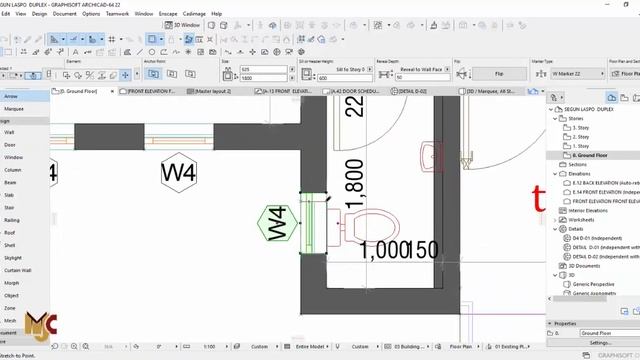Select the Skylight tool in toolbox
Viewport: 640px width, 360px height.
(x=13, y=258)
